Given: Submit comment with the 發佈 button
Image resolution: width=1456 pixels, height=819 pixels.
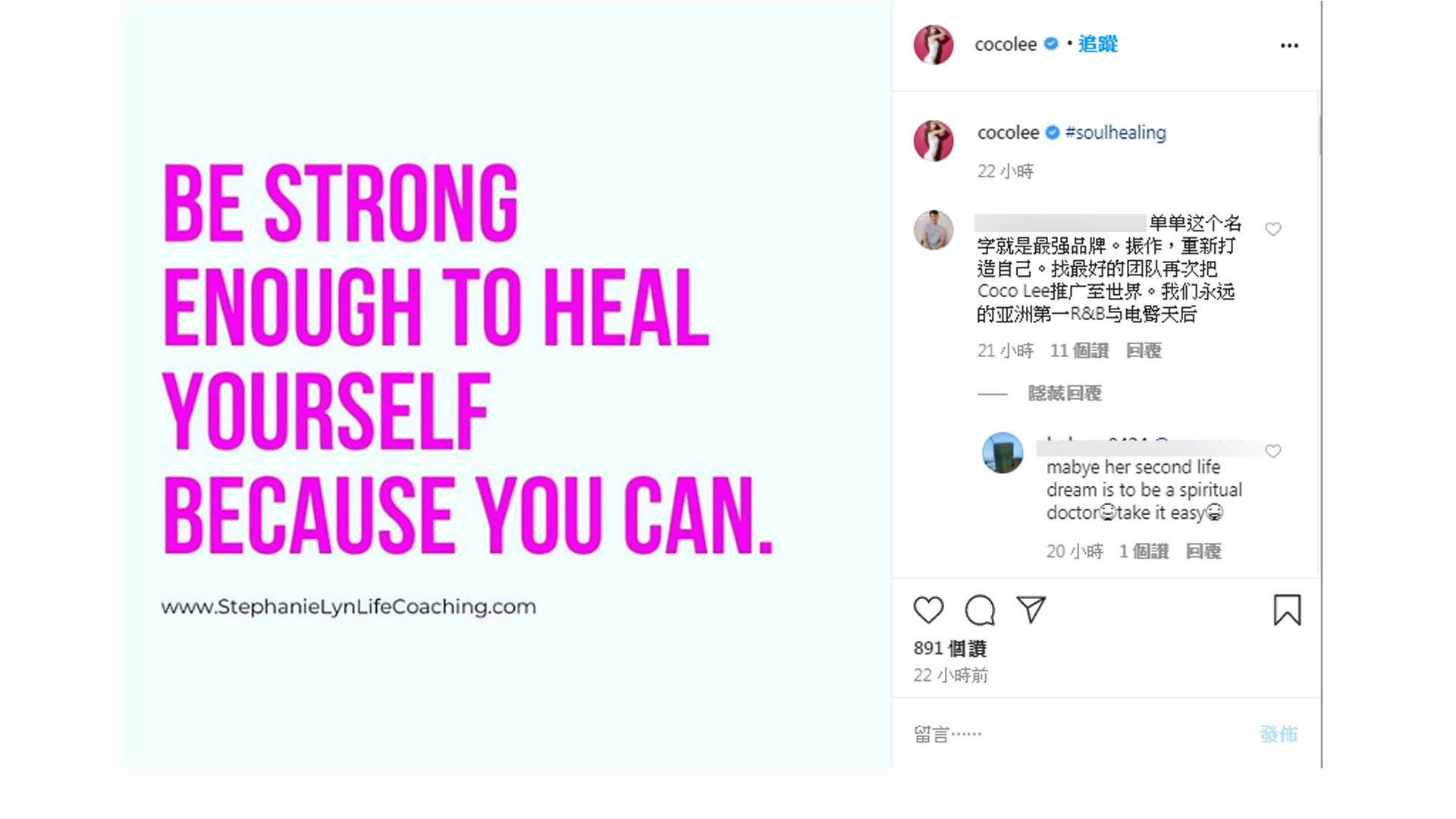Looking at the screenshot, I should (x=1279, y=734).
